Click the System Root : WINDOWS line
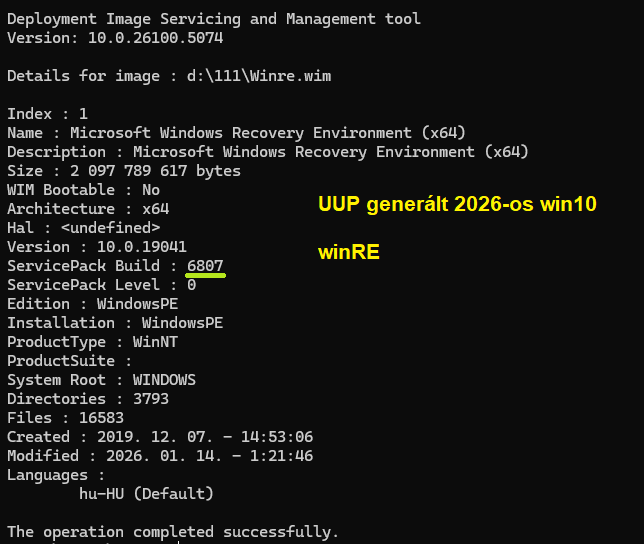Screen dimensions: 644x544 [101, 380]
